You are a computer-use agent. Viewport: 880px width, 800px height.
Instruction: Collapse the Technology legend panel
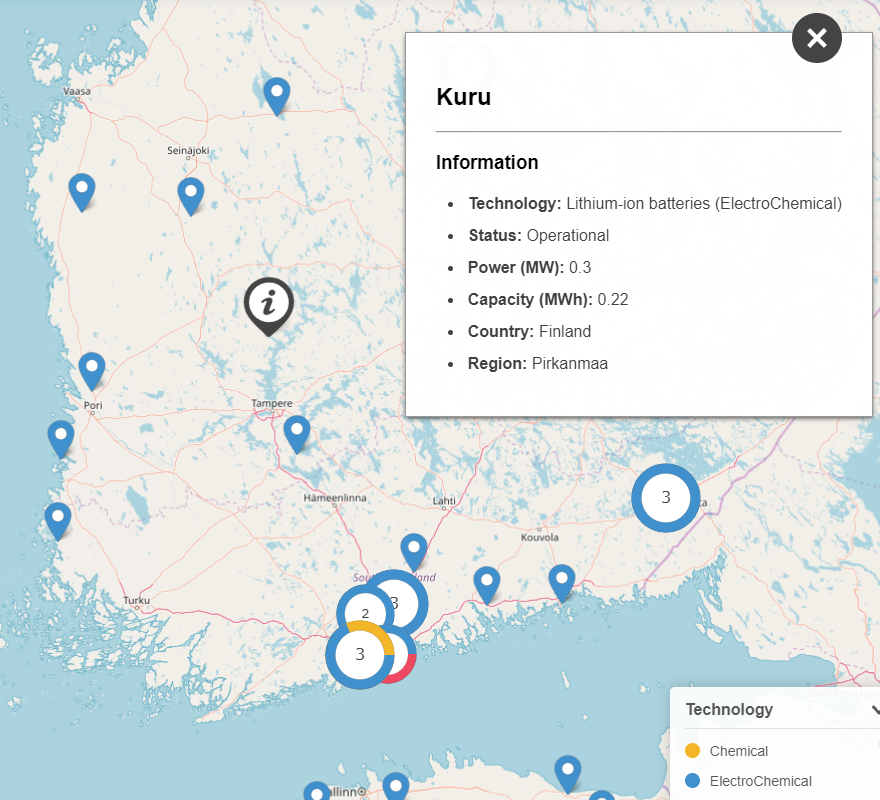(874, 710)
